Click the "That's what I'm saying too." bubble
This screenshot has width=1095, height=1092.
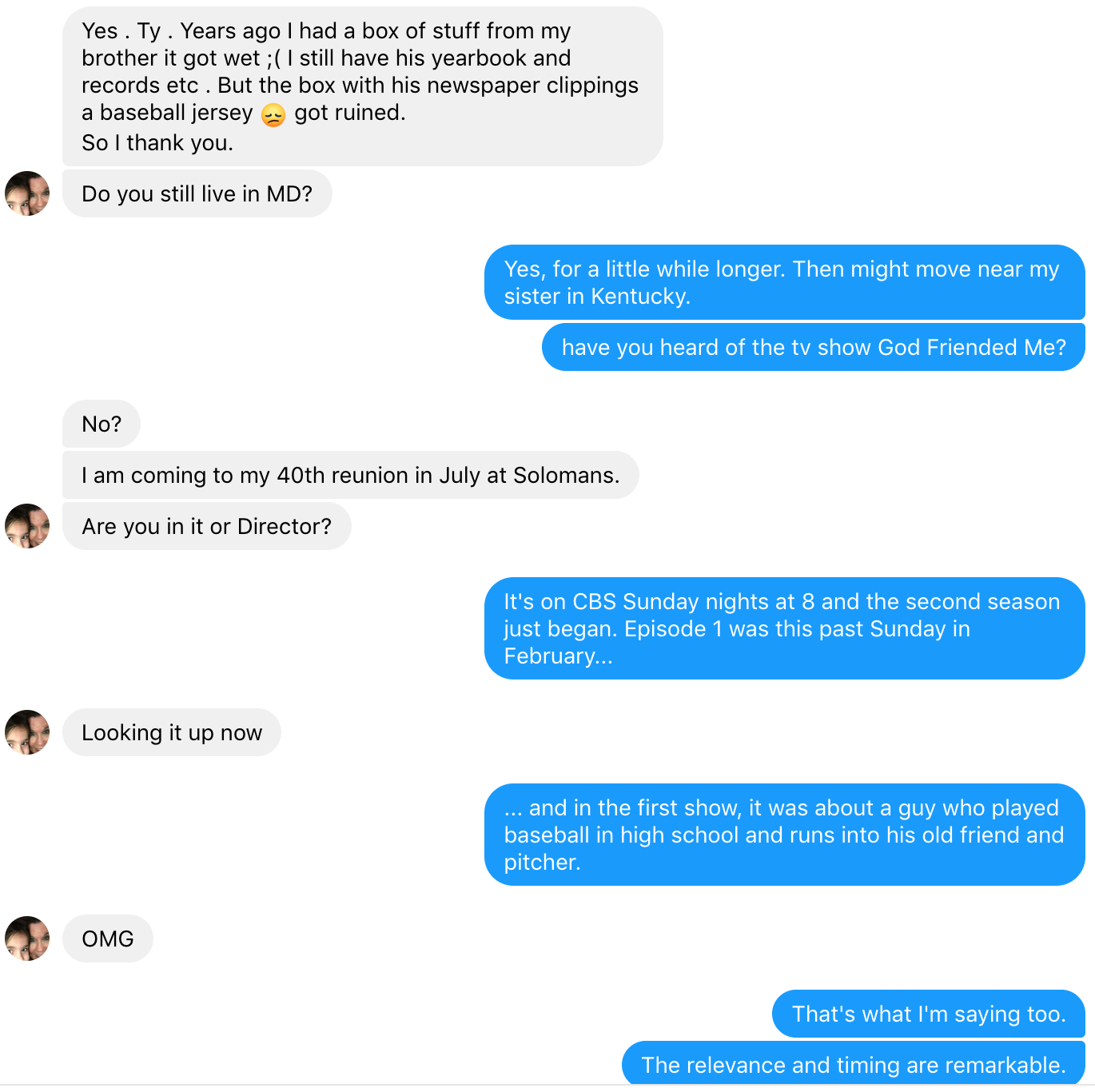point(928,1014)
